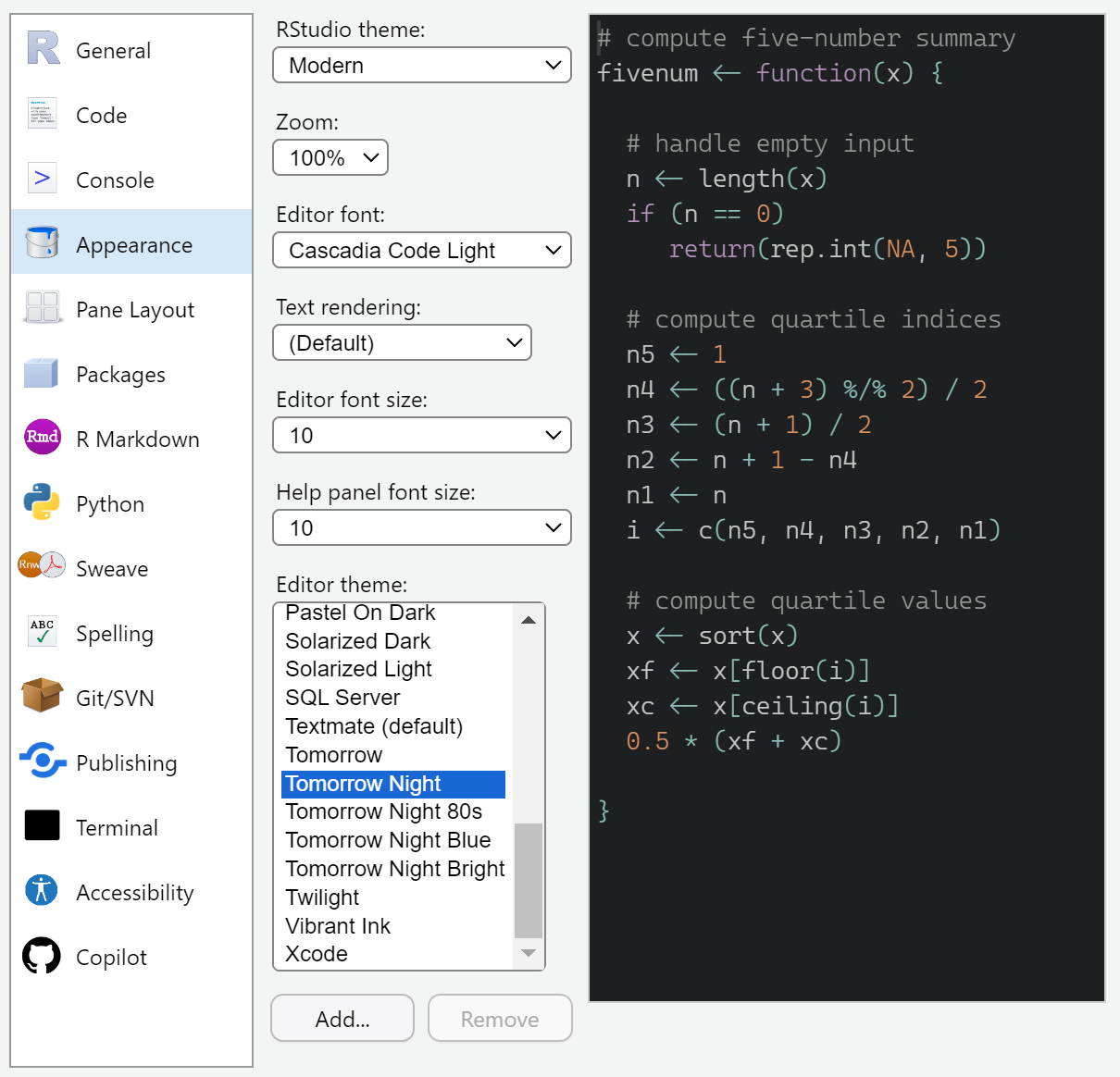Expand the Text rendering dropdown
The image size is (1120, 1077).
[402, 343]
